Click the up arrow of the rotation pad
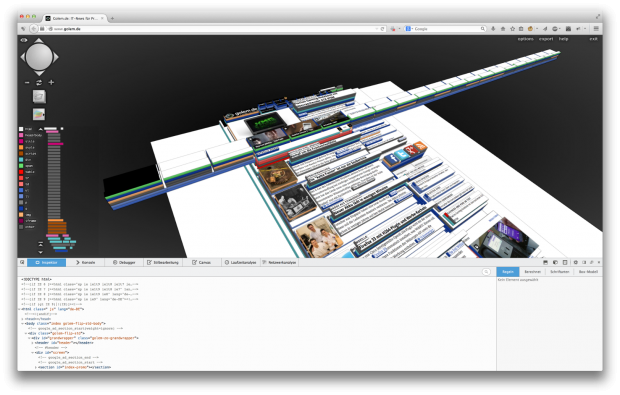 point(39,41)
